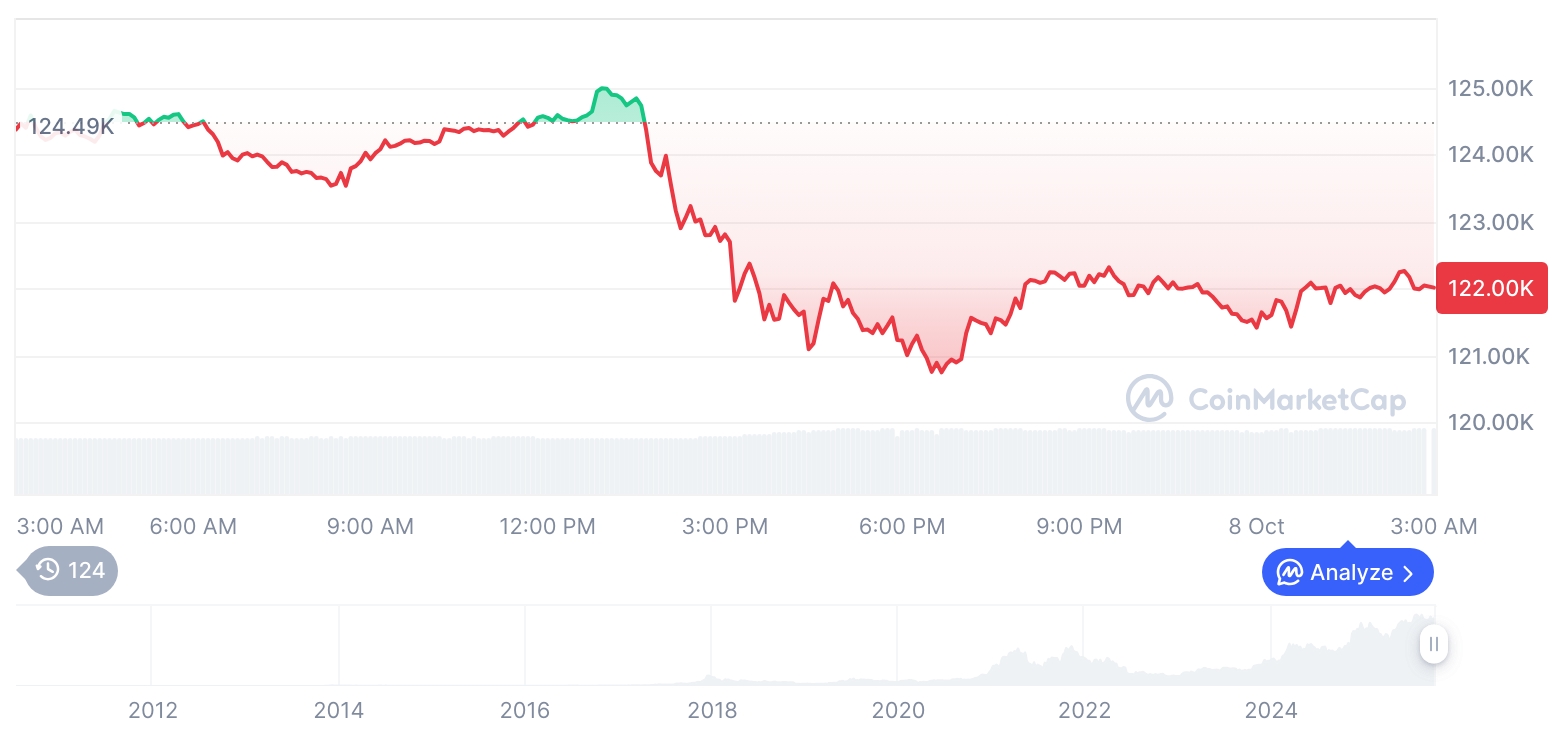Click the red 122.00K current price tag

click(1491, 289)
